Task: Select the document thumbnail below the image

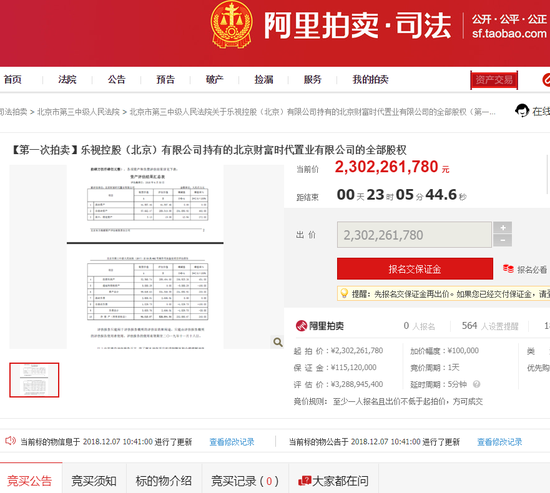Action: pyautogui.click(x=34, y=380)
